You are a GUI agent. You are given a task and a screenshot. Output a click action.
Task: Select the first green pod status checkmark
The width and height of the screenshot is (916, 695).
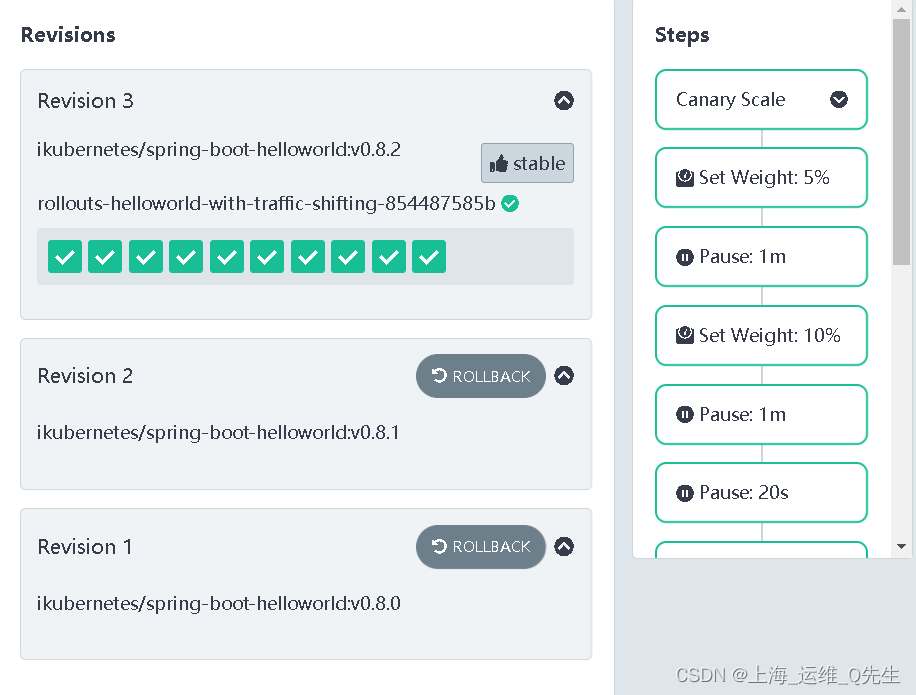coord(65,256)
